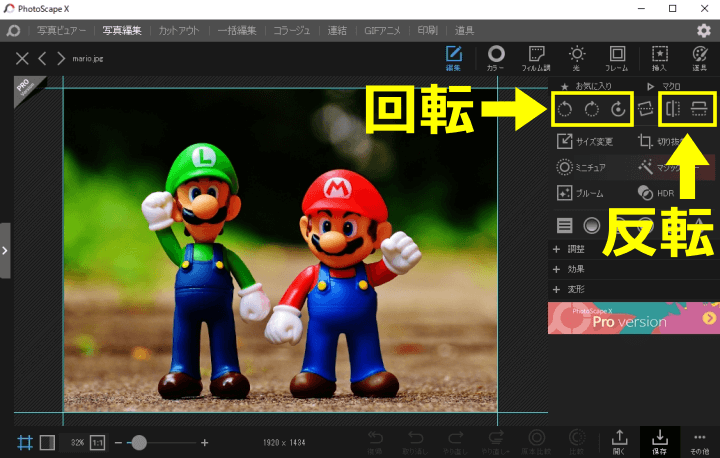Click the 開く open button
Screen dimensions: 720x458
pos(619,442)
